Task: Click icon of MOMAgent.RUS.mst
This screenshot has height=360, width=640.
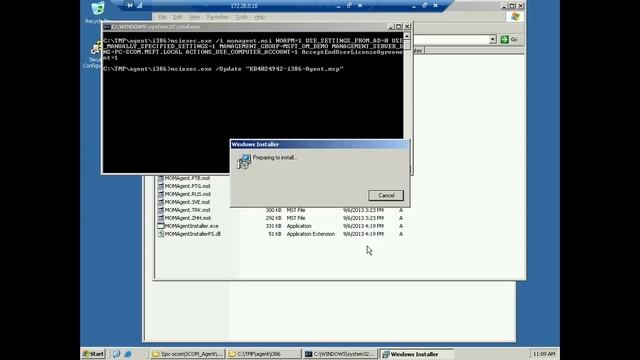Action: [161, 194]
